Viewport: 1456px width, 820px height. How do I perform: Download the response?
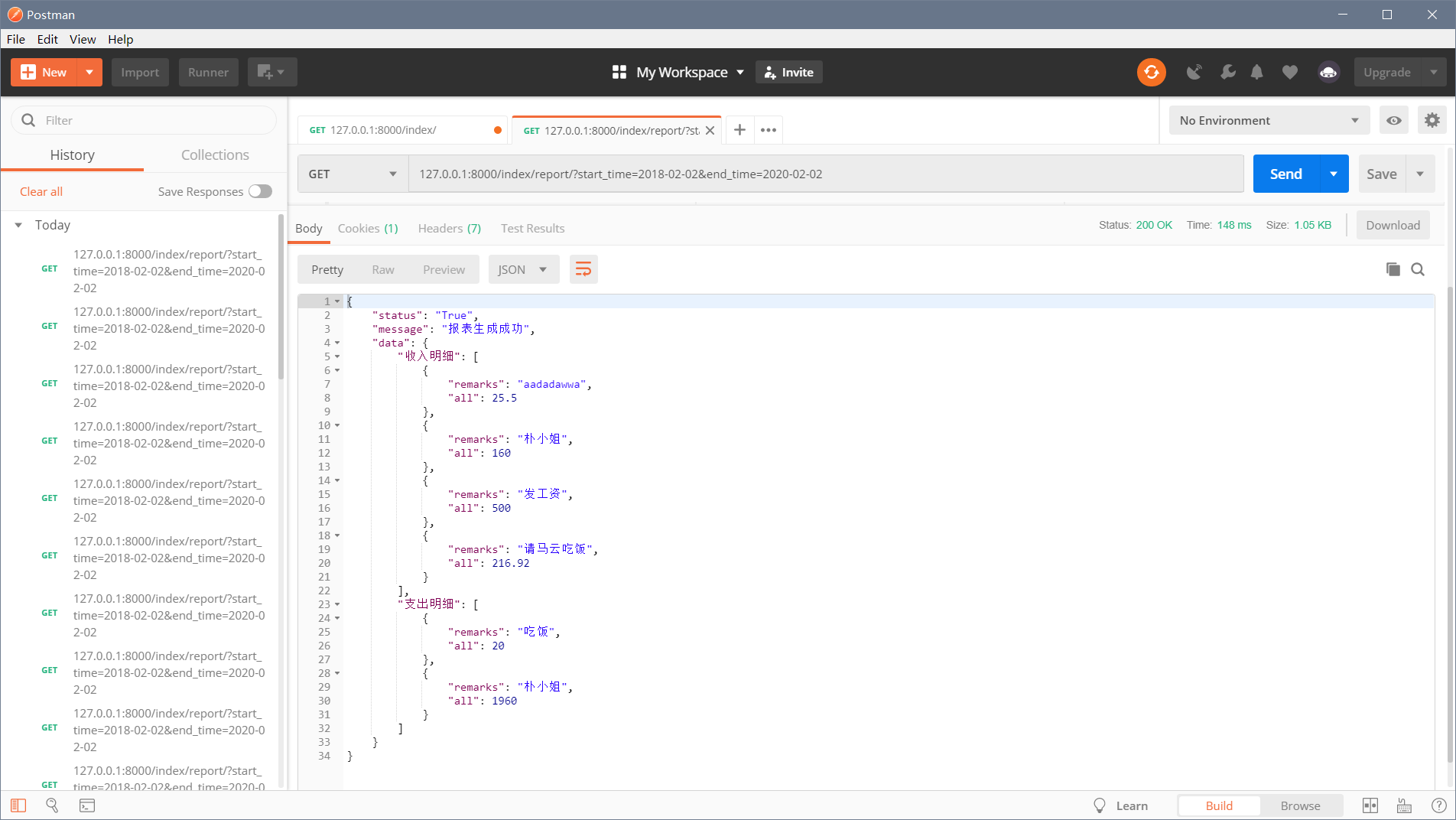1393,226
